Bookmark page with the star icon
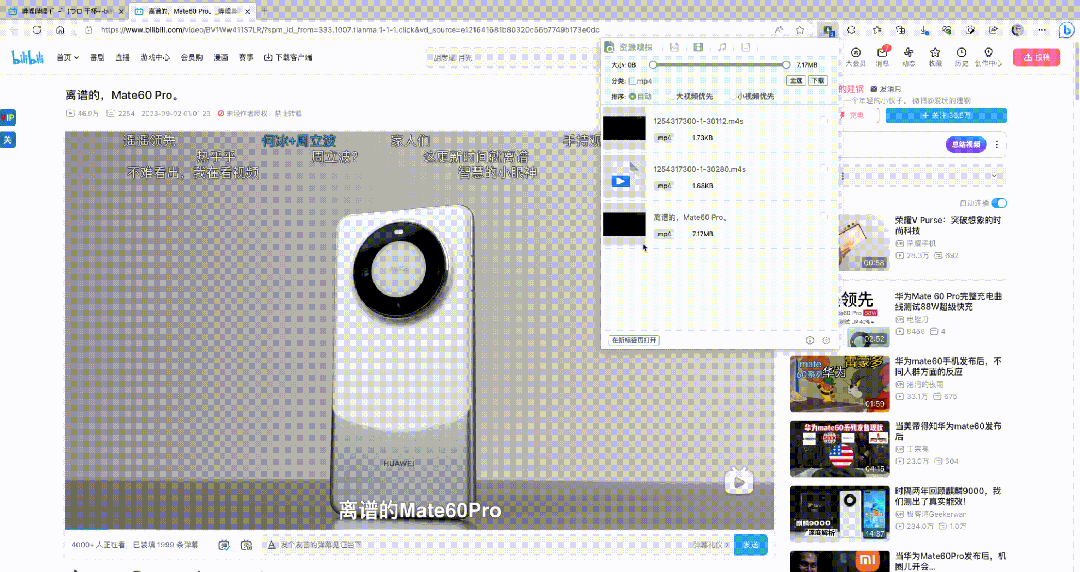The image size is (1080, 572). [x=800, y=30]
